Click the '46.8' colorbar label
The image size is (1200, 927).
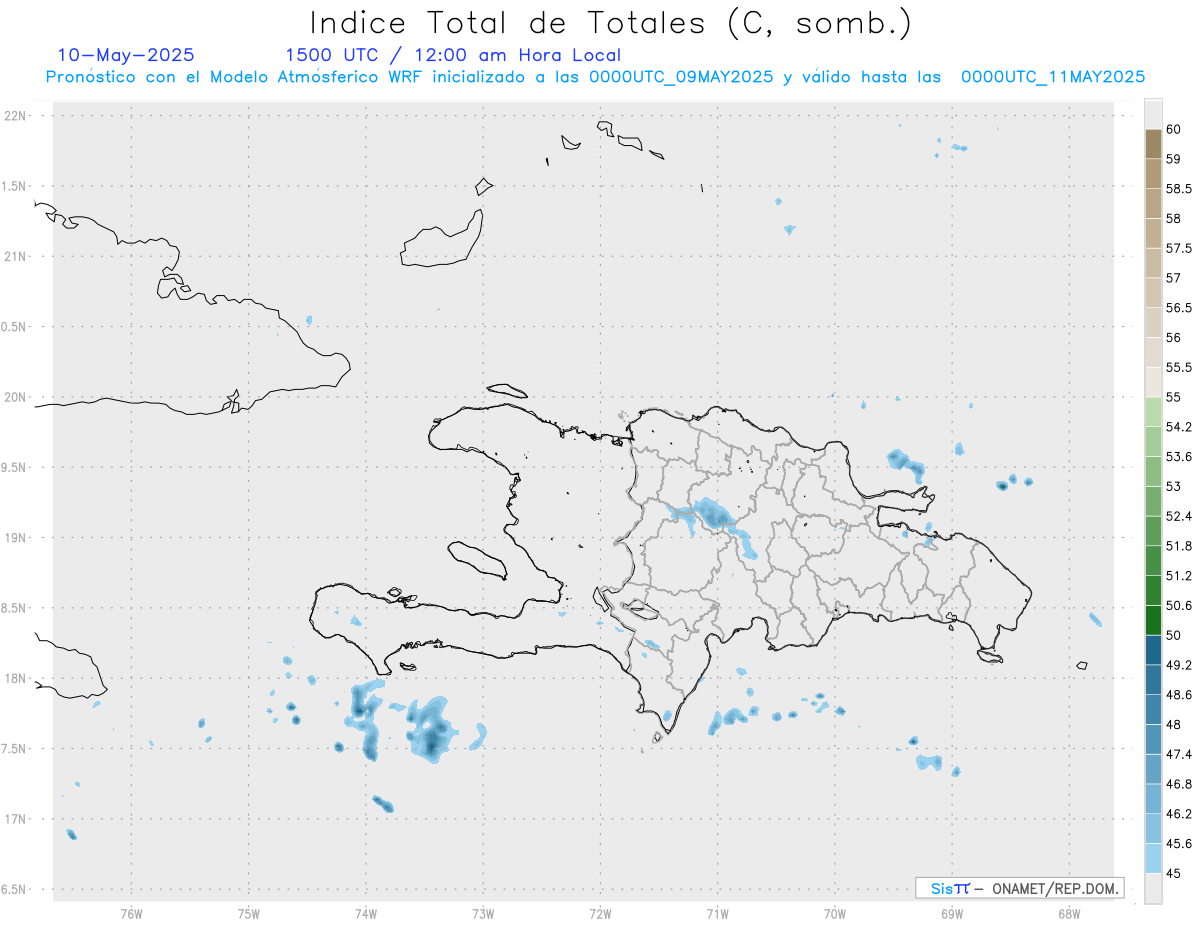[x=1178, y=784]
